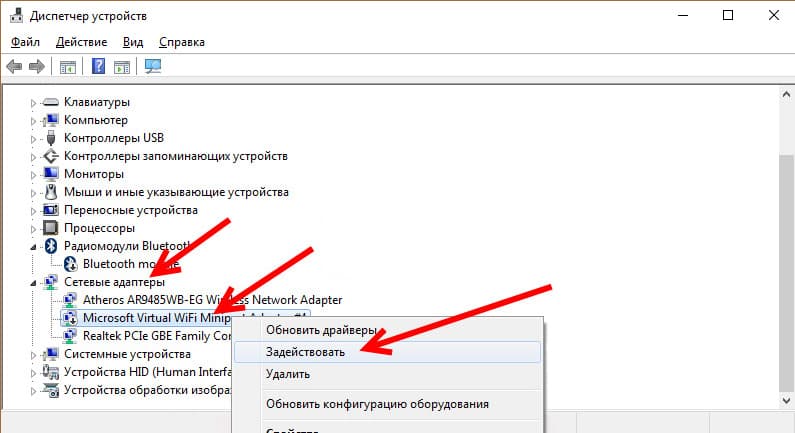This screenshot has height=433, width=795.
Task: Click the Back arrow toolbar icon
Action: [x=14, y=66]
